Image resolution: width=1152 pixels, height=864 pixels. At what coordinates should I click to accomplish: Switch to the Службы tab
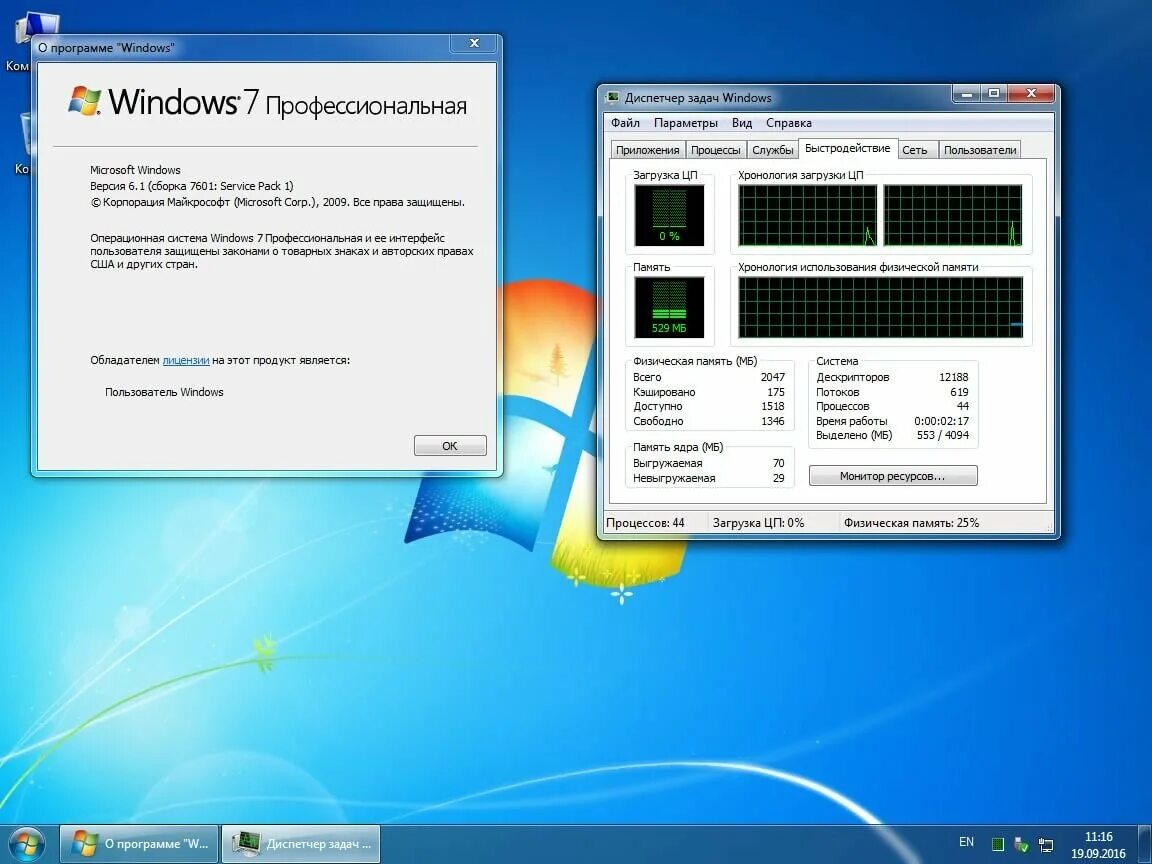point(772,150)
